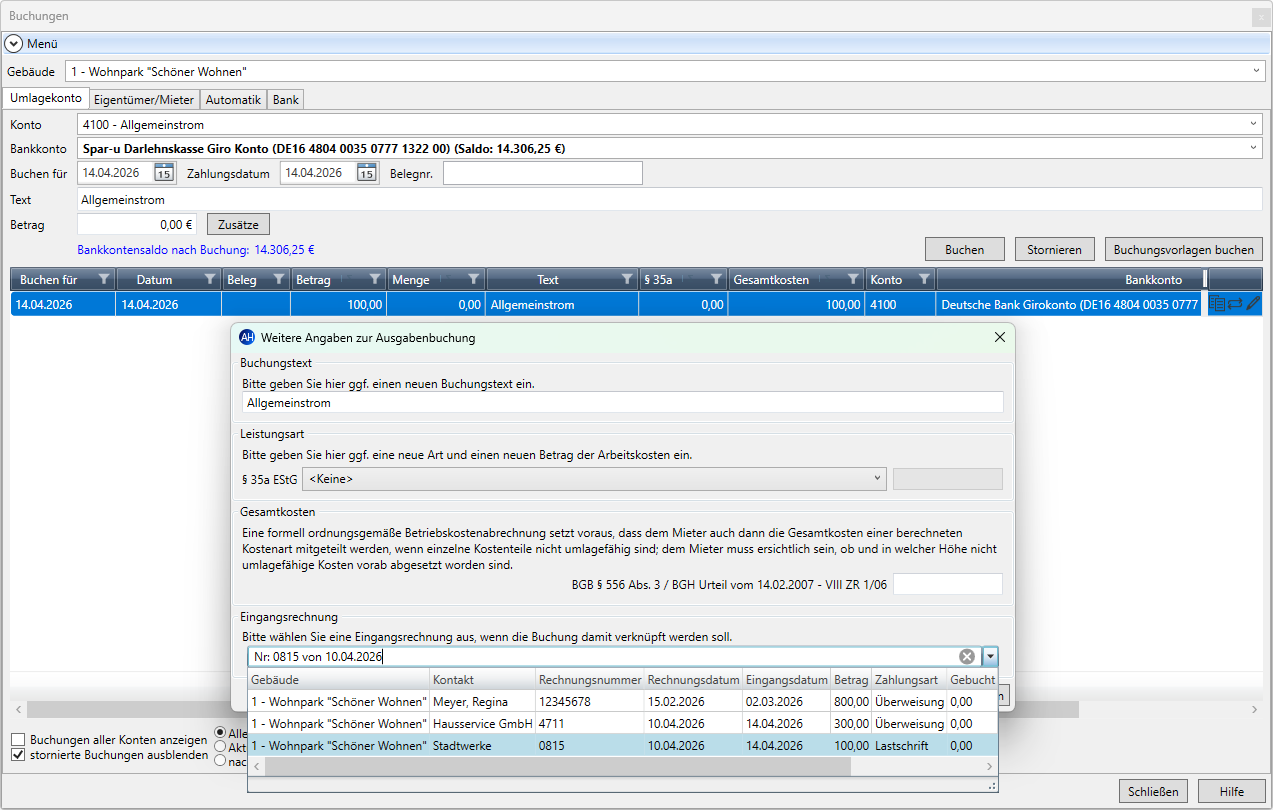Click horizontal scrollbar in invoice dropdown list
Image resolution: width=1273 pixels, height=810 pixels.
(558, 766)
